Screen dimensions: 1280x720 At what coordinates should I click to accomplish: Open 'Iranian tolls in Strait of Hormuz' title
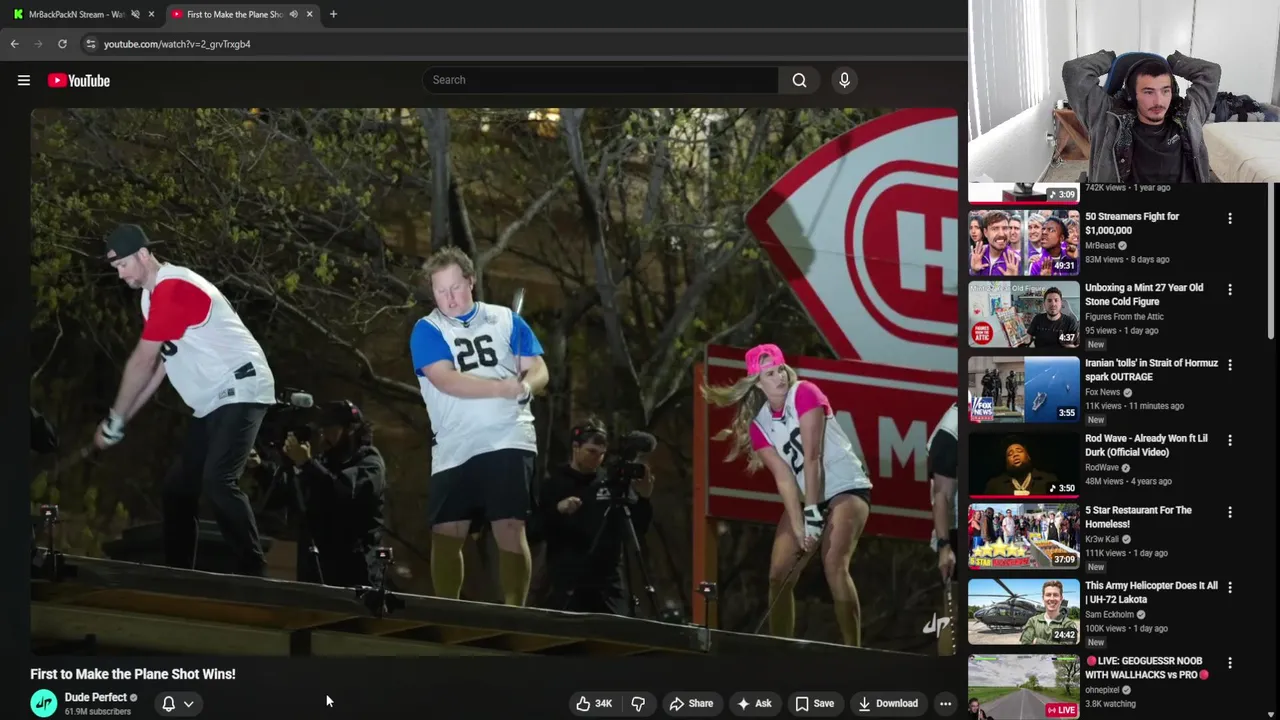click(x=1151, y=370)
